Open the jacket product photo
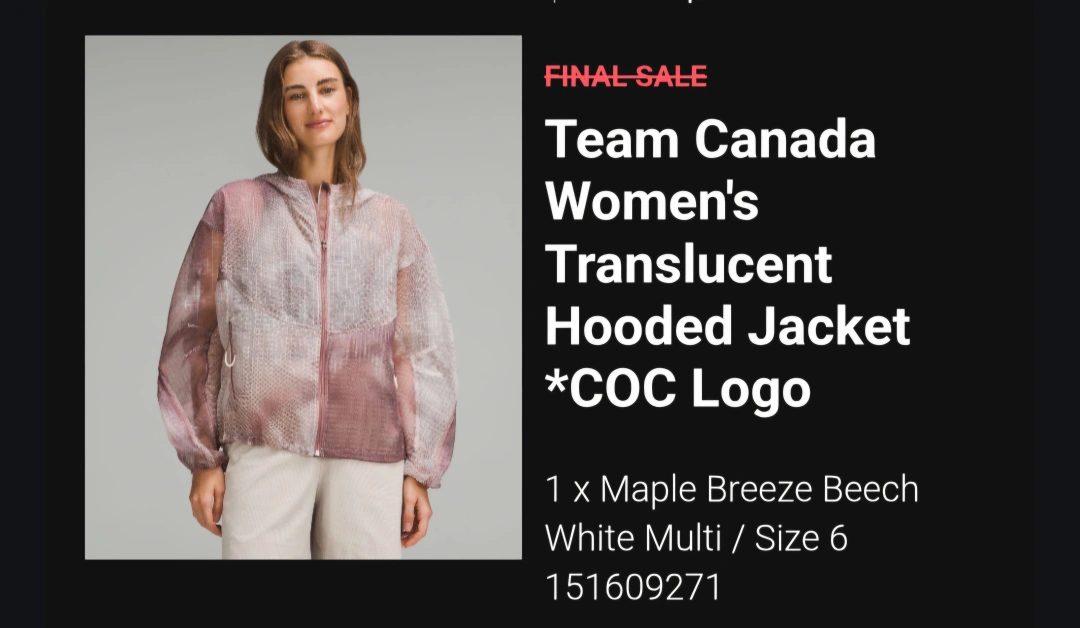The height and width of the screenshot is (628, 1080). [x=303, y=297]
